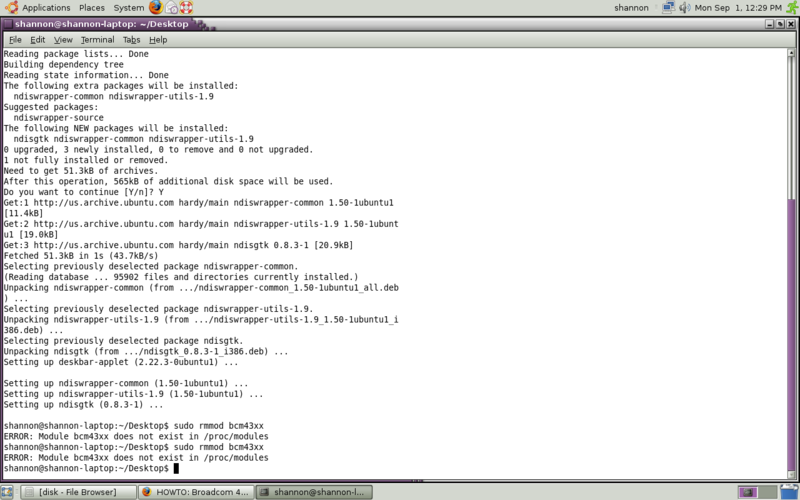
Task: Click the 'ndiswrapper-source' text
Action: [59, 117]
